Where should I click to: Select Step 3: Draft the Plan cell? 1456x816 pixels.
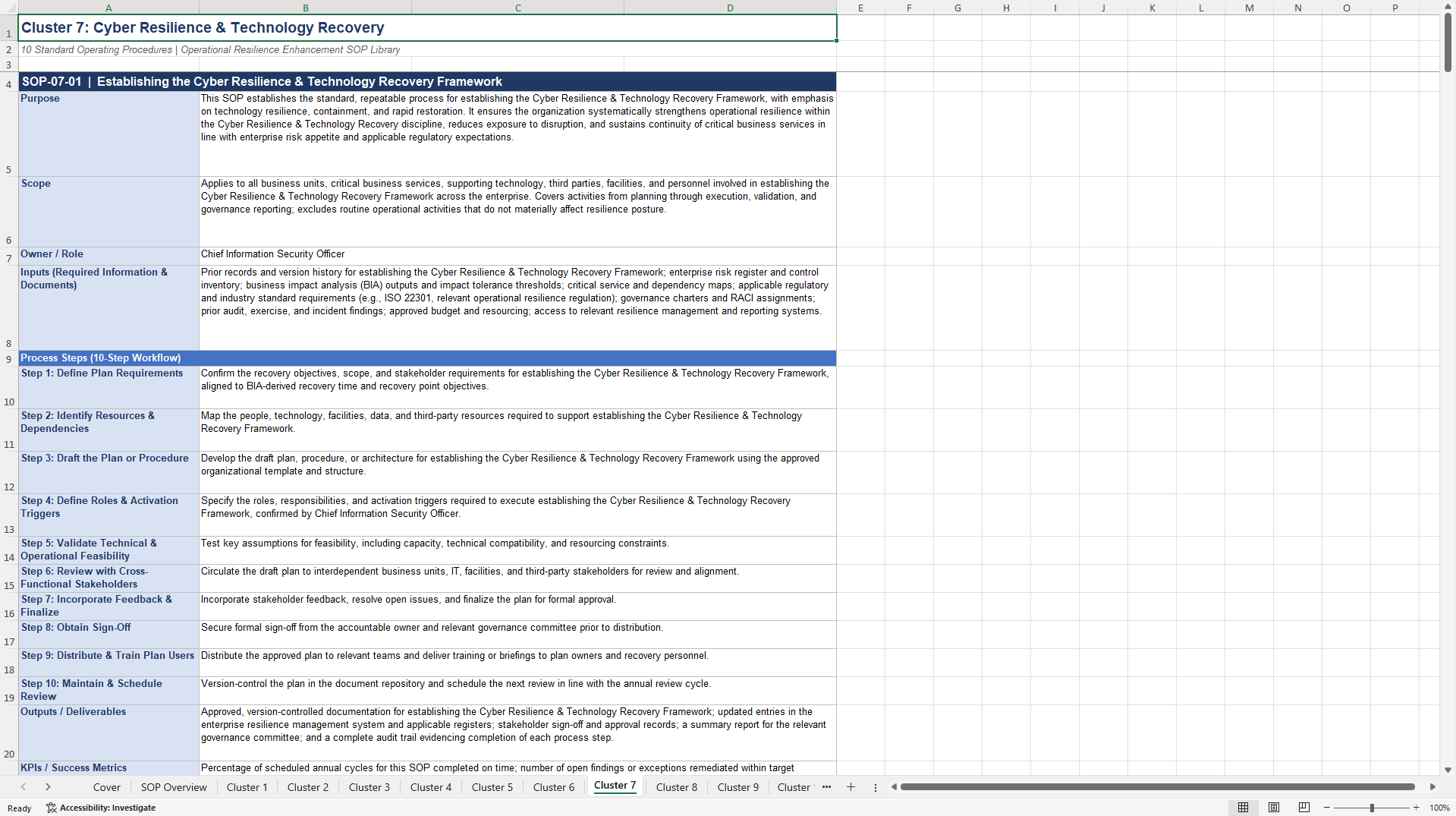coord(108,473)
